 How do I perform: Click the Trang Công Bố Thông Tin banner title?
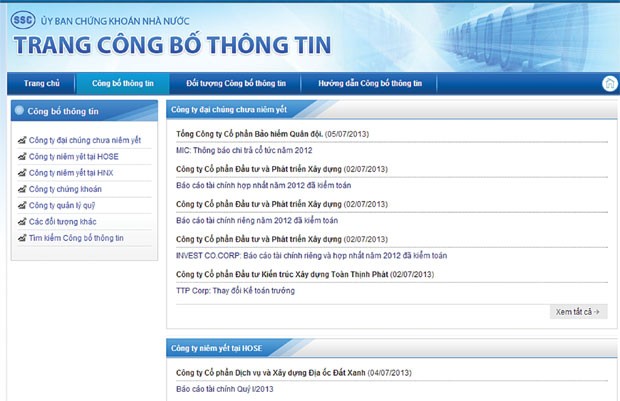(172, 45)
